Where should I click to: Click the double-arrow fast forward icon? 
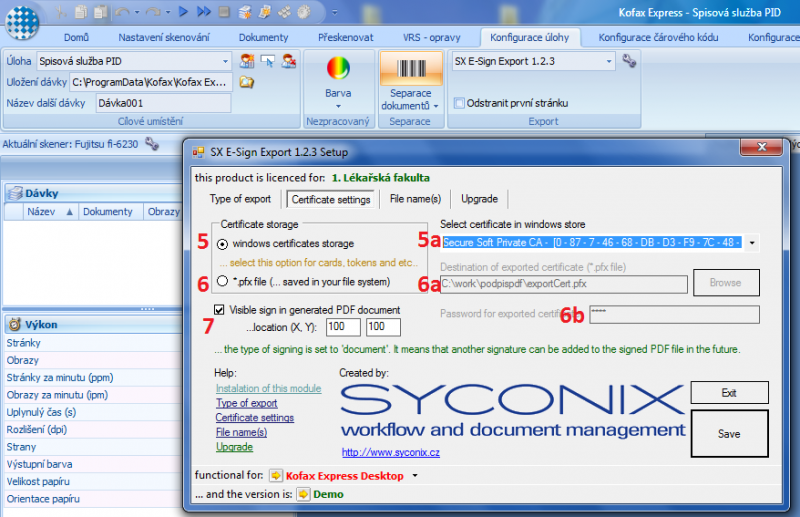pos(203,12)
